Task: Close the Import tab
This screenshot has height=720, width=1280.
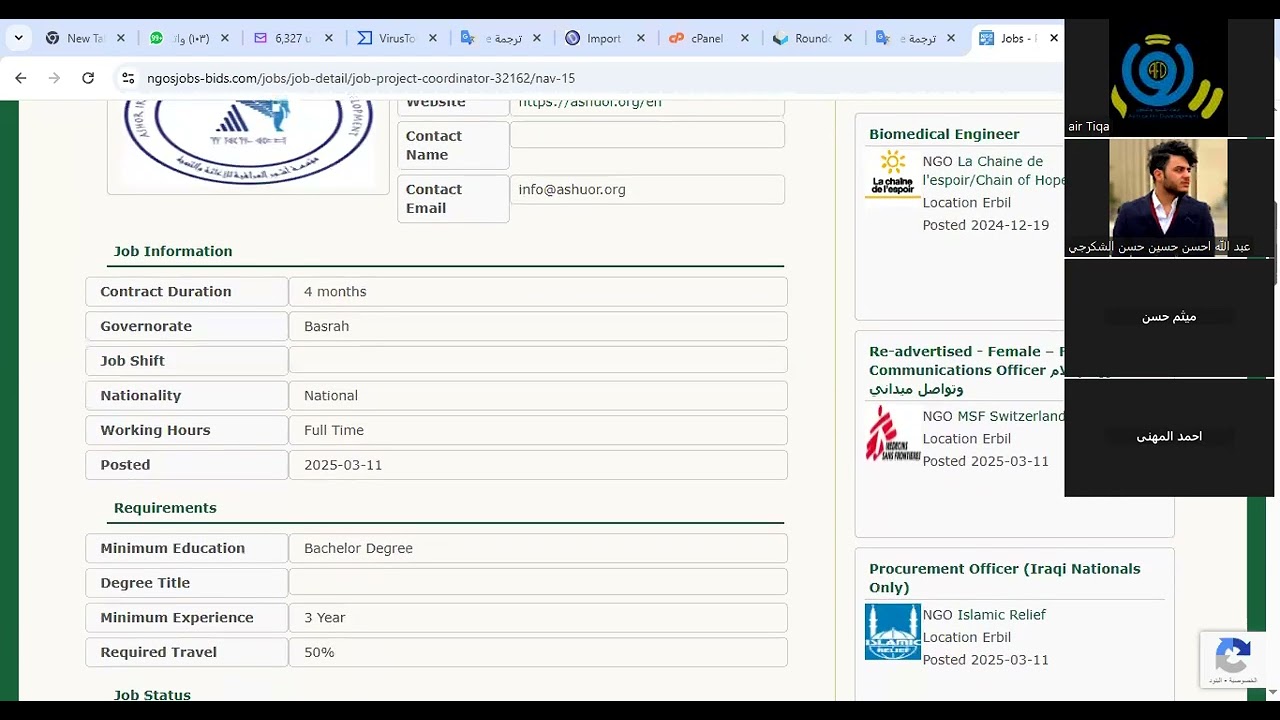Action: [640, 38]
